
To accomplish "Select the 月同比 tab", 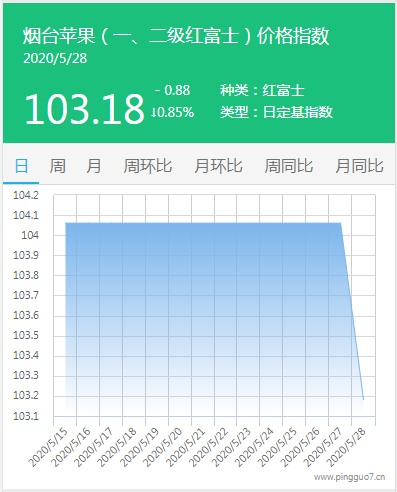I will 359,166.
